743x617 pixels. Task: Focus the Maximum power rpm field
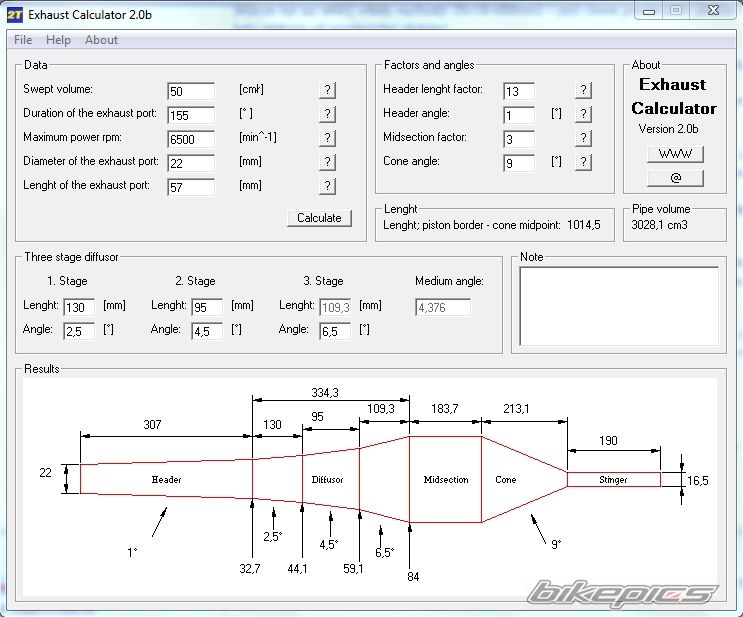(x=190, y=139)
